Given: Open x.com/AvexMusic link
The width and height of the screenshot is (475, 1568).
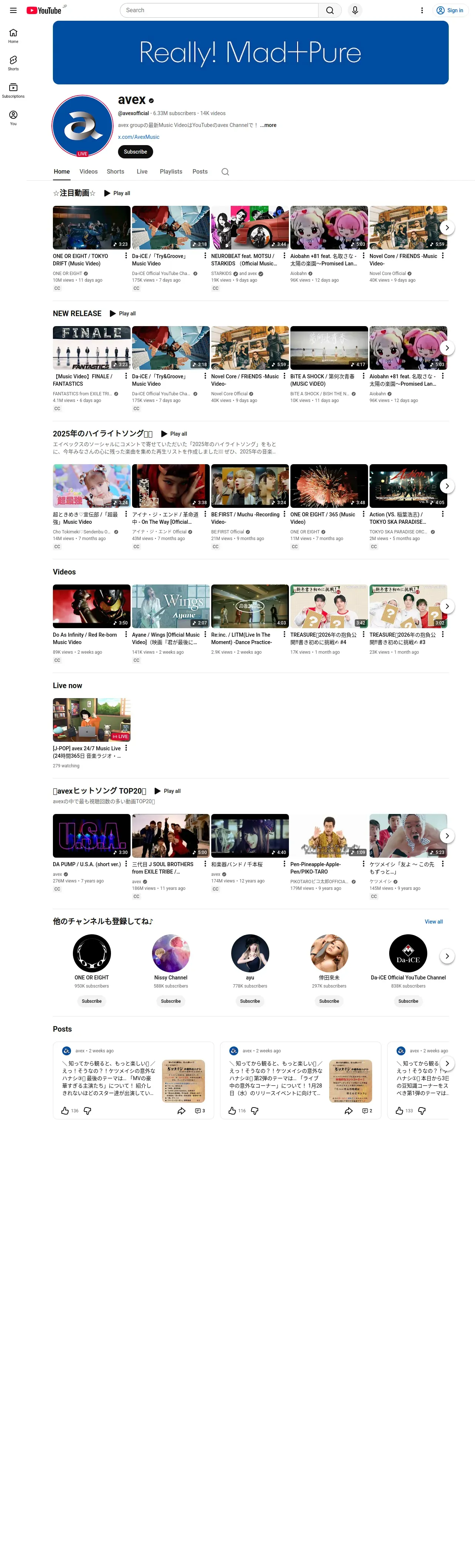Looking at the screenshot, I should [139, 138].
